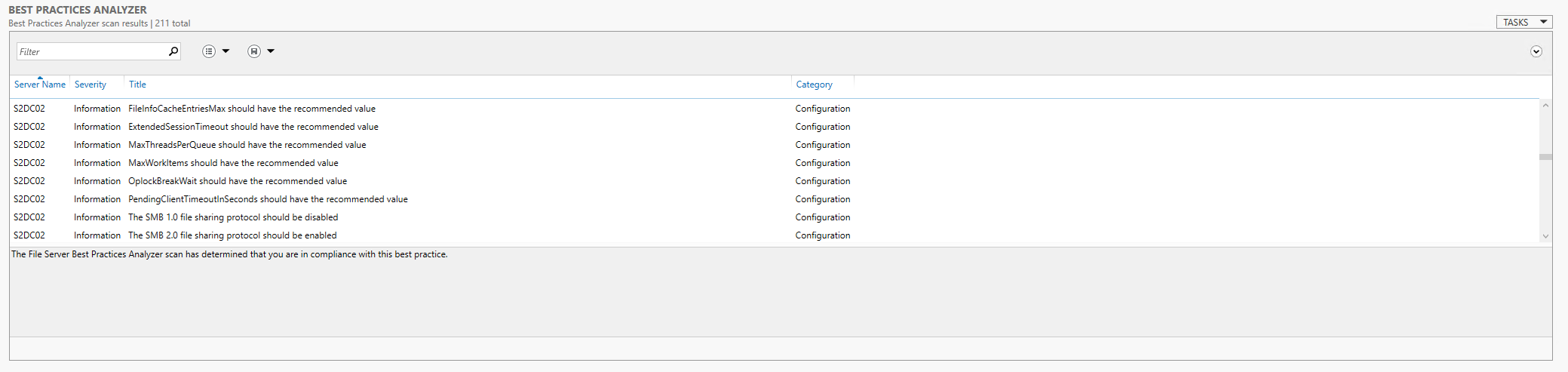Select the SMB 1.0 protocol disabled row
Screen dimensions: 1568x372
click(x=233, y=217)
